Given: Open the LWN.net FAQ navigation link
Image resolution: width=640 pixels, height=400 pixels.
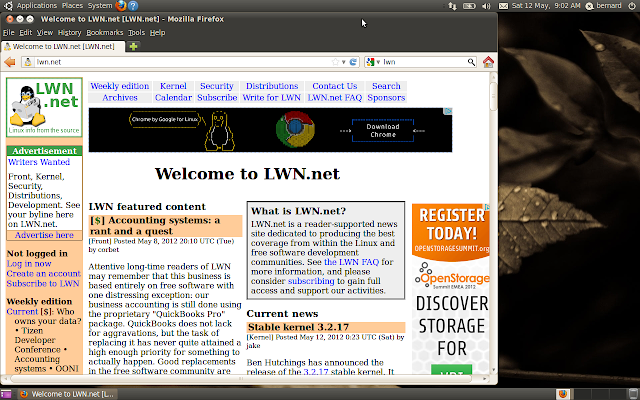Looking at the screenshot, I should tap(335, 98).
